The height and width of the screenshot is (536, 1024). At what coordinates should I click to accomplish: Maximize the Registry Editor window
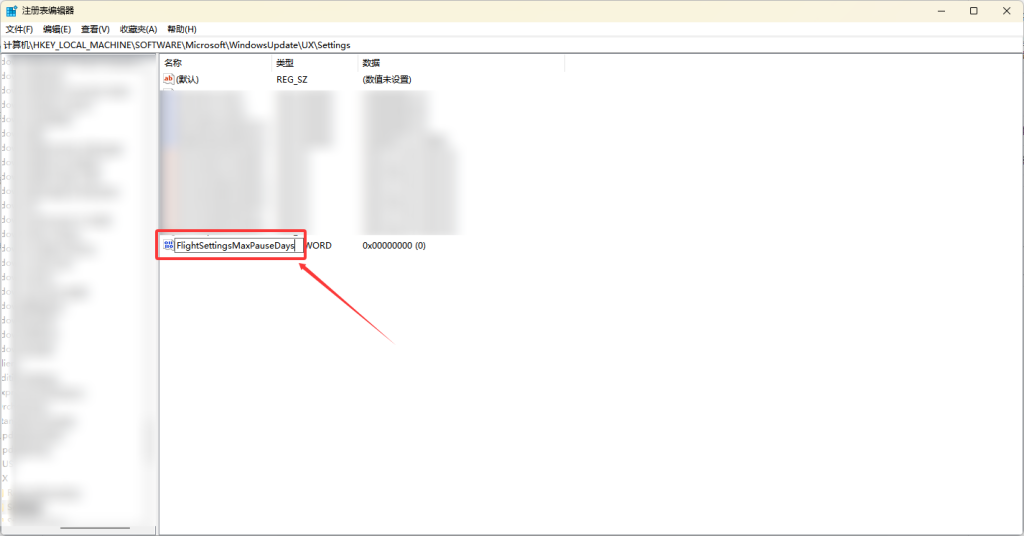[973, 10]
